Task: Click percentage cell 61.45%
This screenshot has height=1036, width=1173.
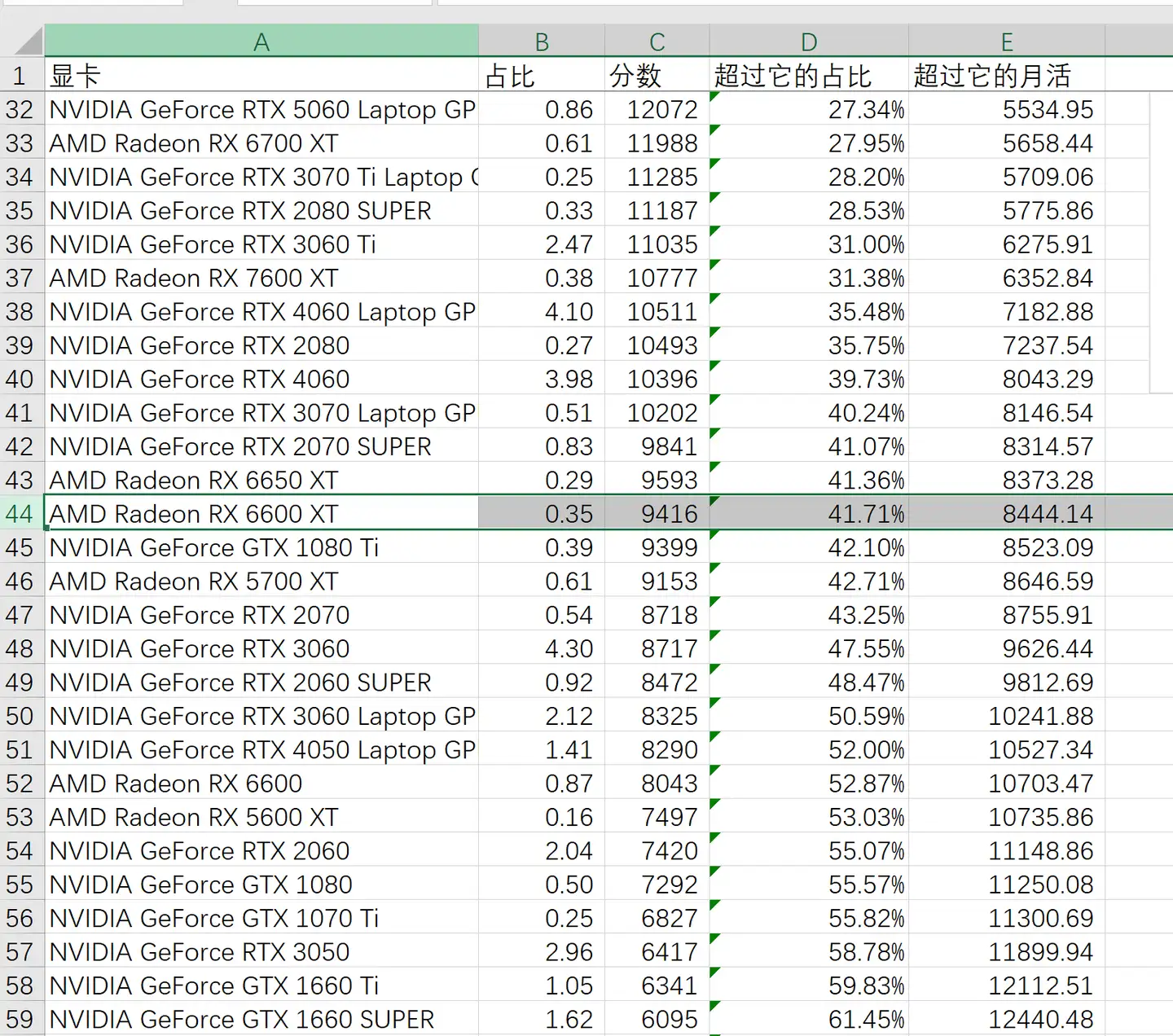Action: click(809, 1019)
